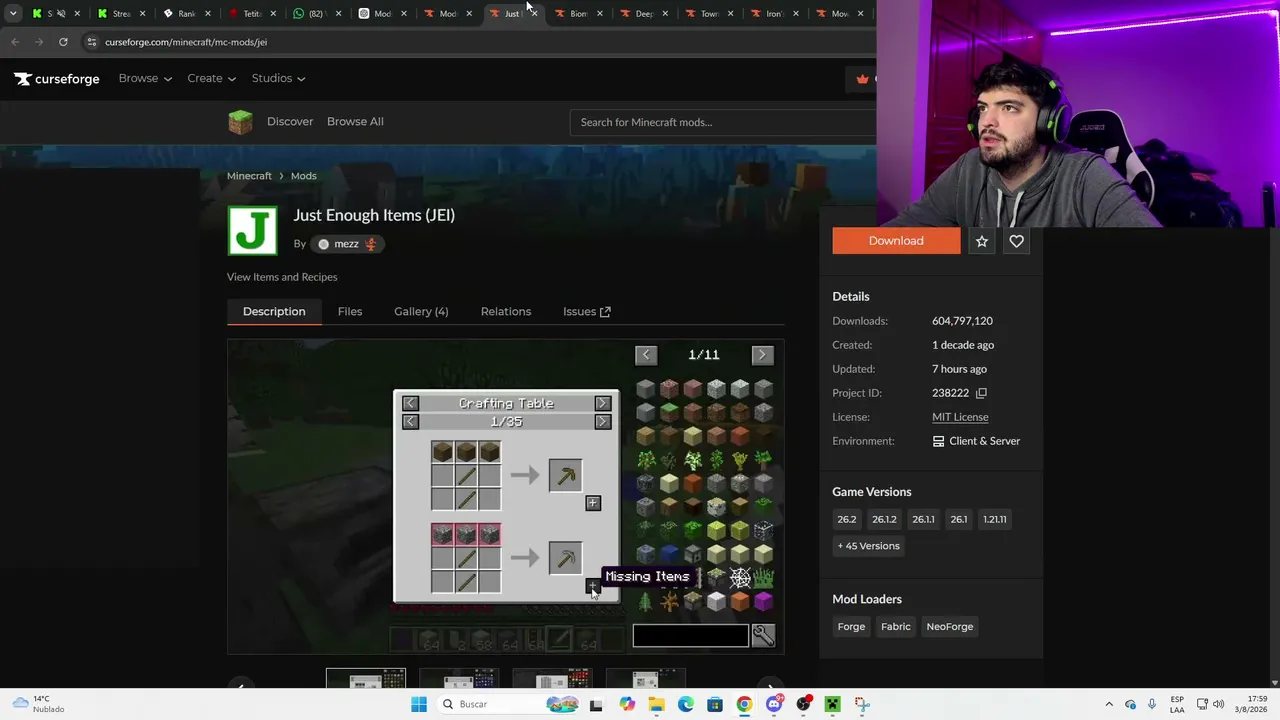Click the microphone tray icon
This screenshot has height=720, width=1280.
click(1152, 705)
